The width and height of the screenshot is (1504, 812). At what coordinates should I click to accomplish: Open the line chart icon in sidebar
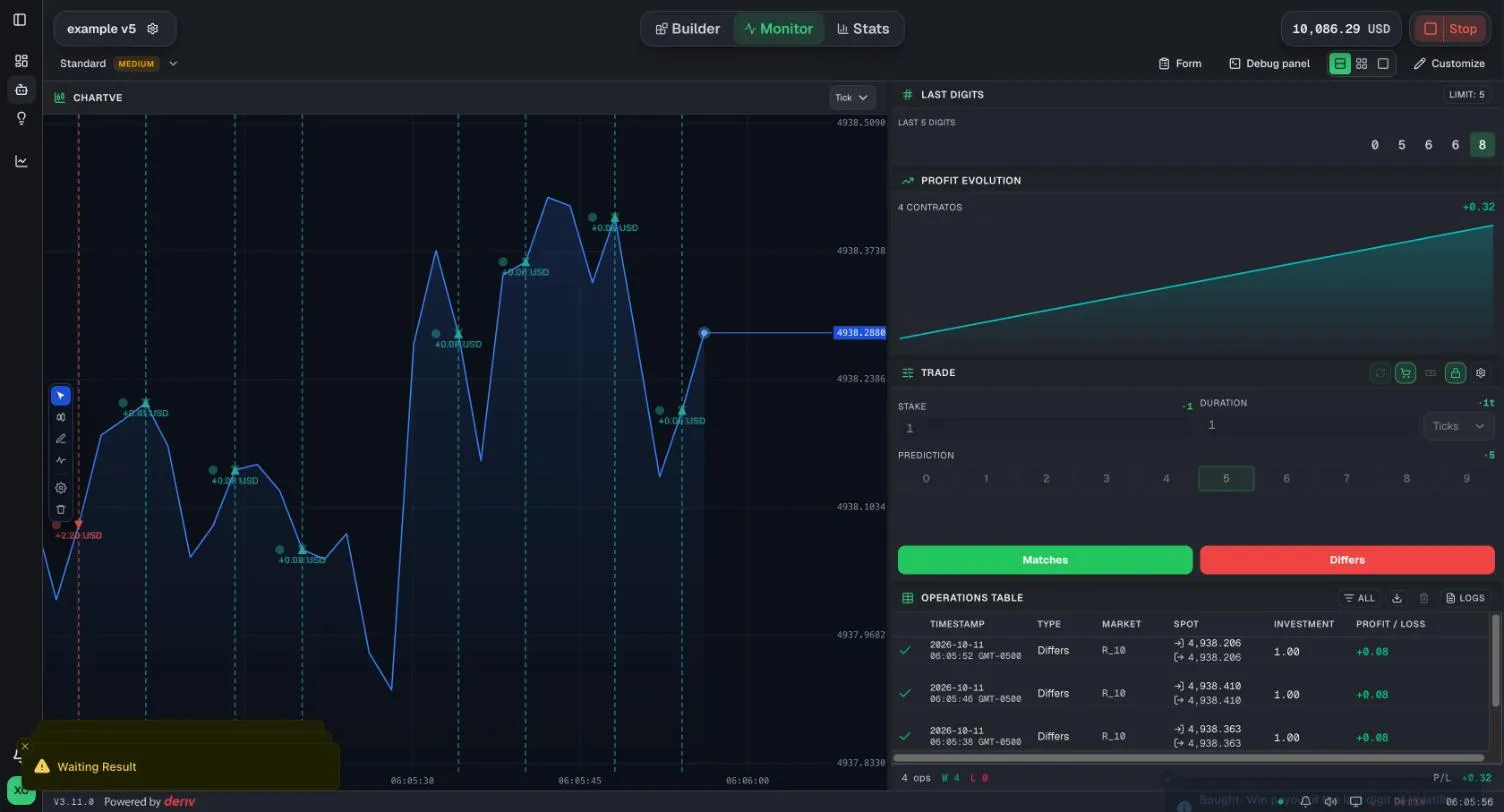(x=21, y=161)
